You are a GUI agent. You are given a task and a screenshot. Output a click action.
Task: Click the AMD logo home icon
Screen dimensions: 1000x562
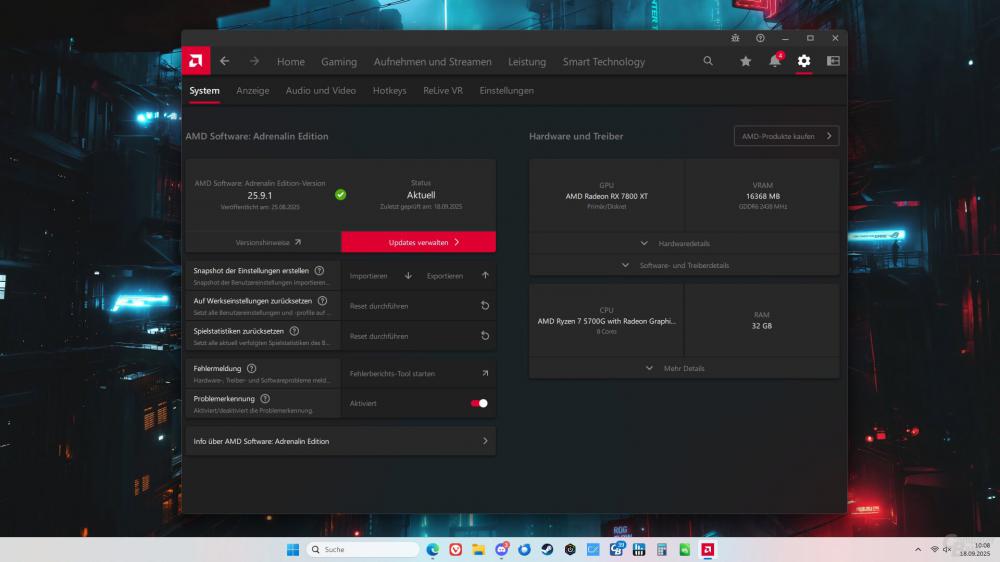(196, 61)
